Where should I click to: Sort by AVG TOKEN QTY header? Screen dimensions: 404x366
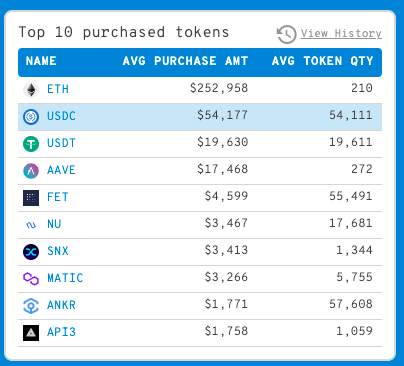coord(322,61)
